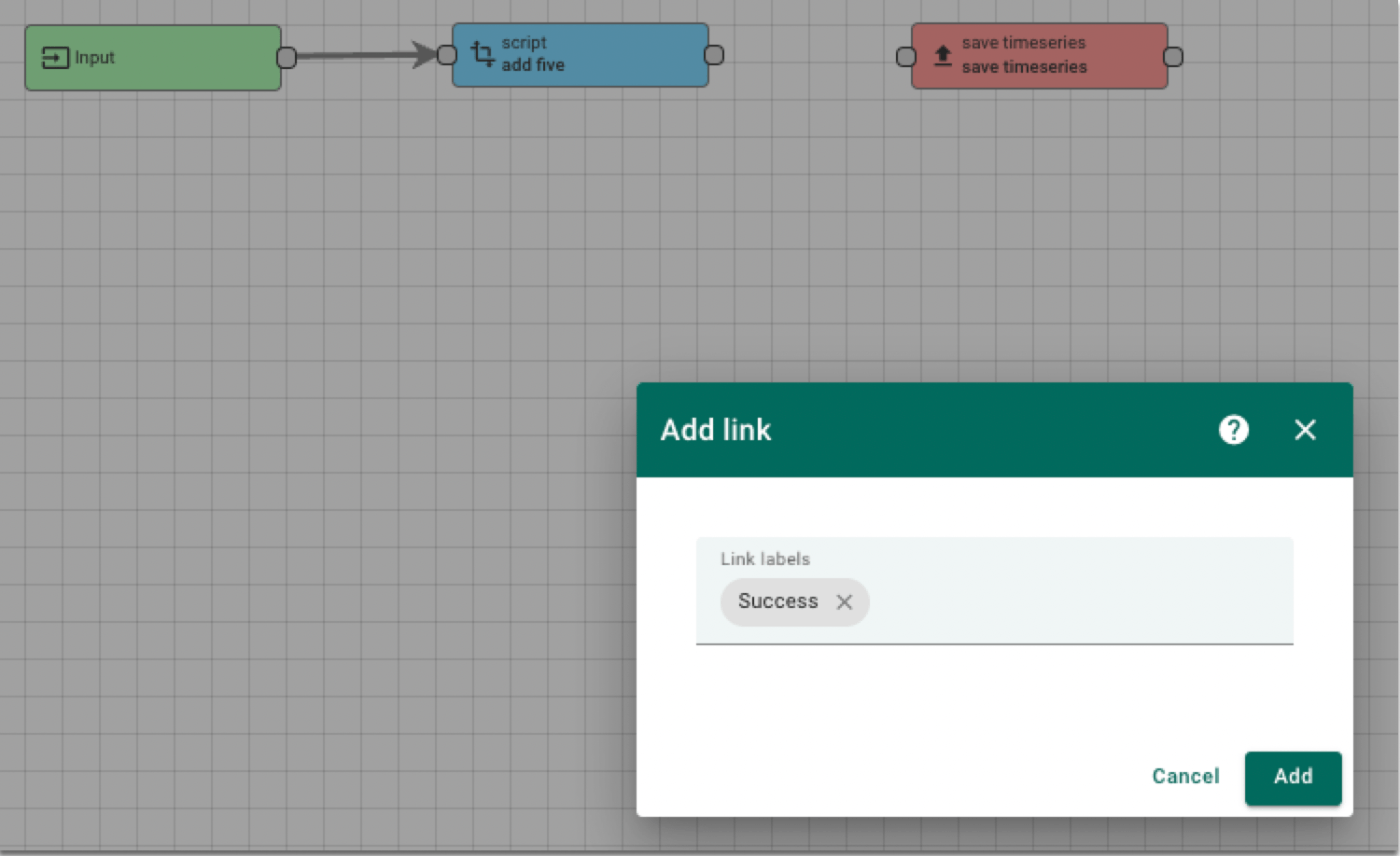Screen dimensions: 1400x856
Task: Focus the Link labels input field
Action: [x=995, y=591]
